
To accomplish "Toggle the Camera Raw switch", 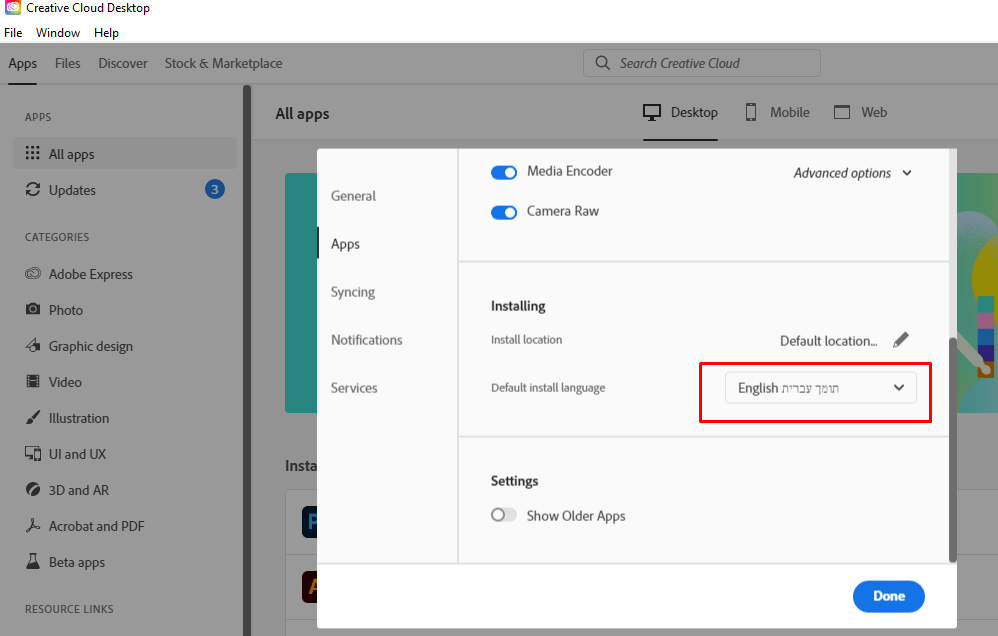I will click(503, 213).
